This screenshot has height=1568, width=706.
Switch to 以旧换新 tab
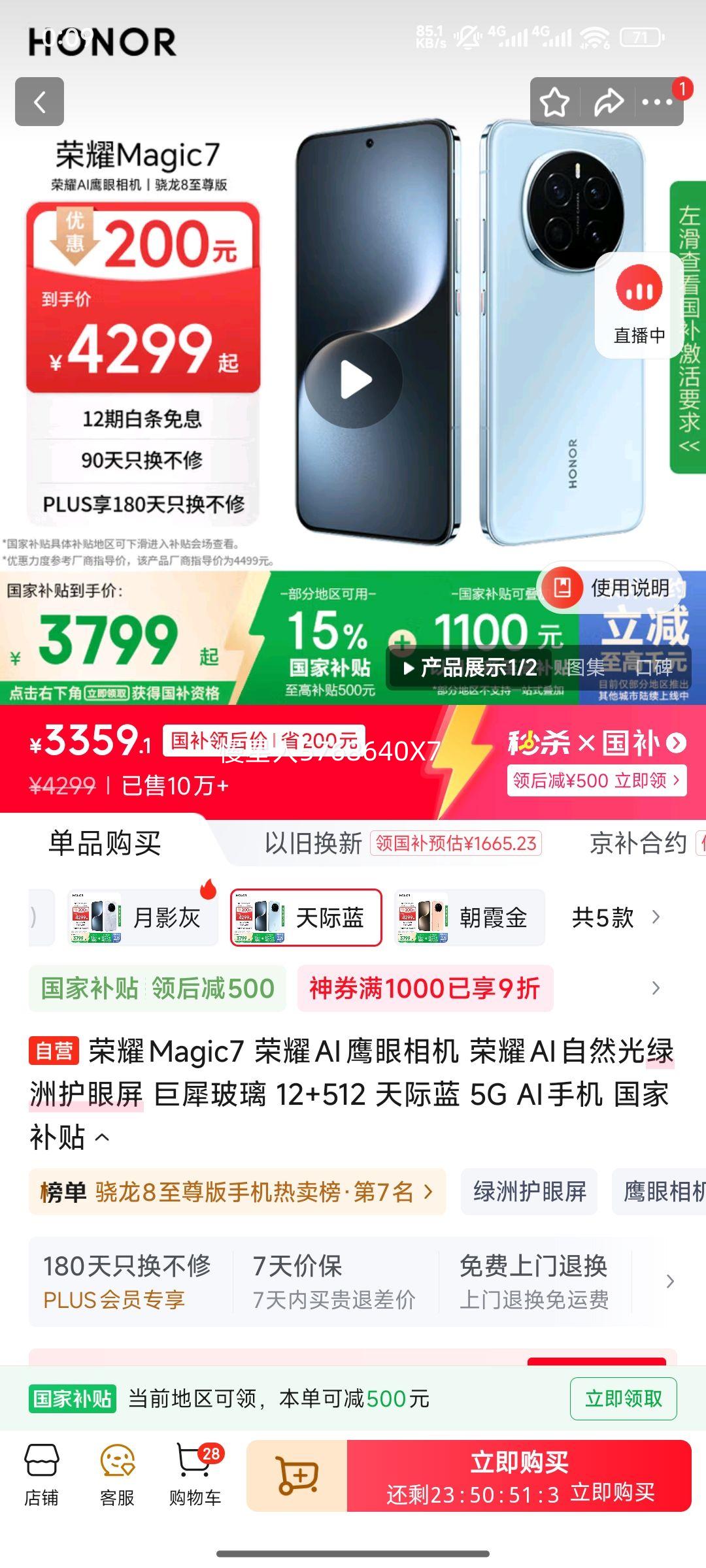click(x=313, y=843)
